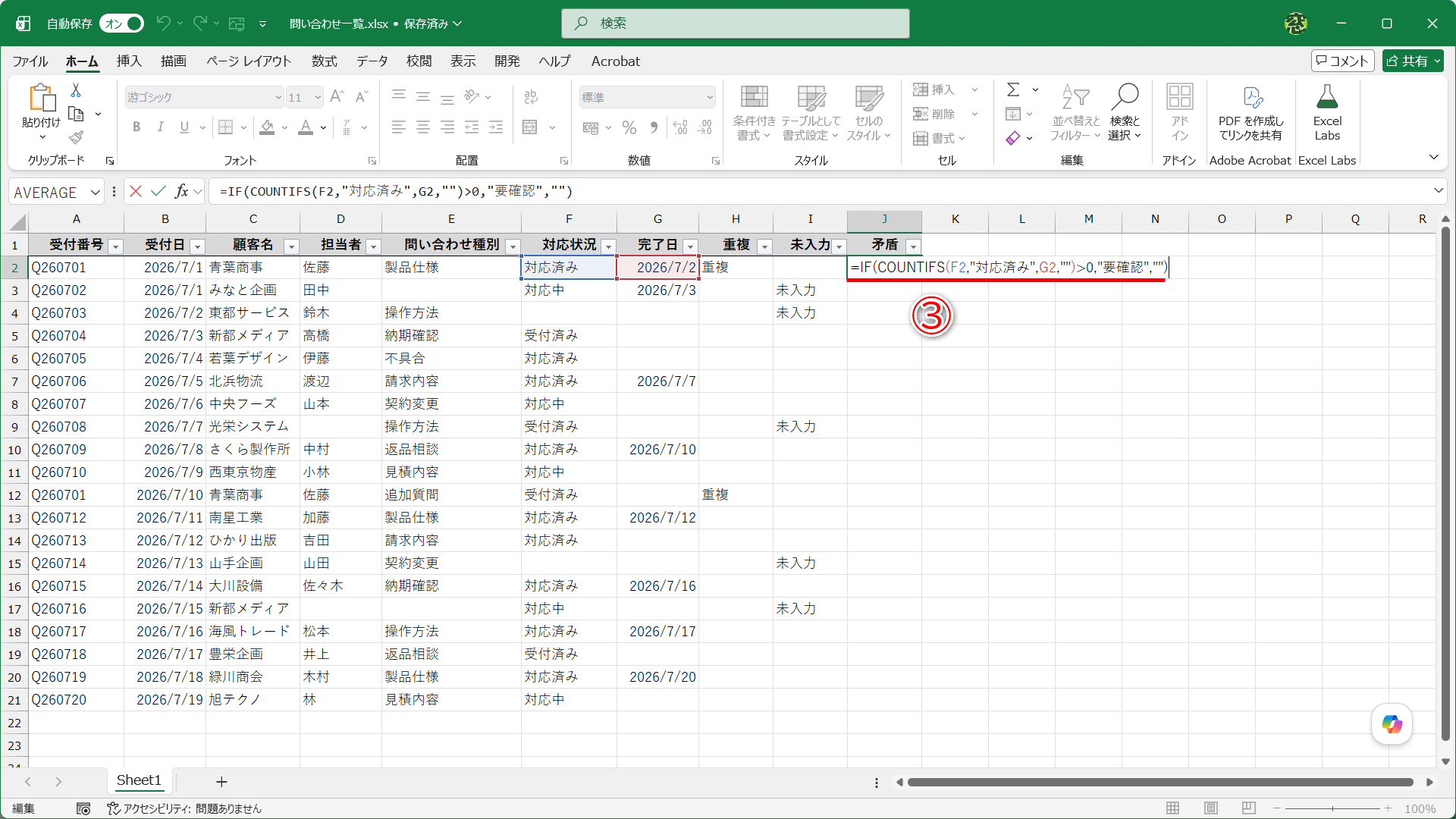Click Decrease Decimal icon
The width and height of the screenshot is (1456, 819).
[705, 127]
